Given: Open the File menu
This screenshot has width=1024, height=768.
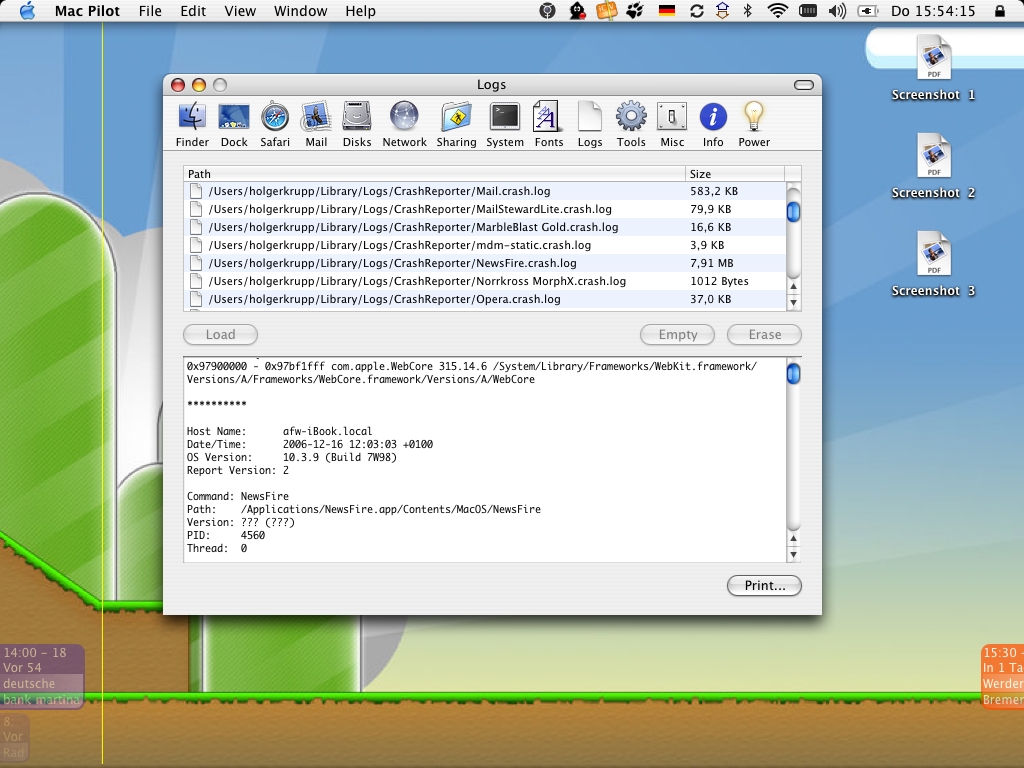Looking at the screenshot, I should coord(150,11).
